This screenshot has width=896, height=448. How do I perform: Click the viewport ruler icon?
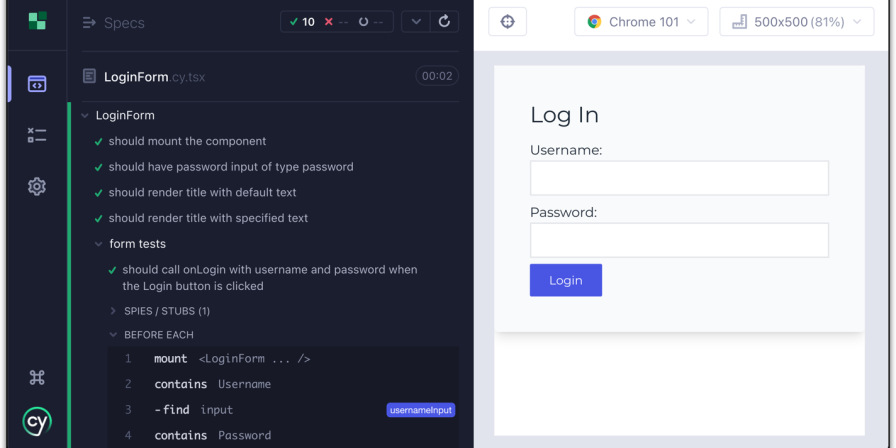740,22
